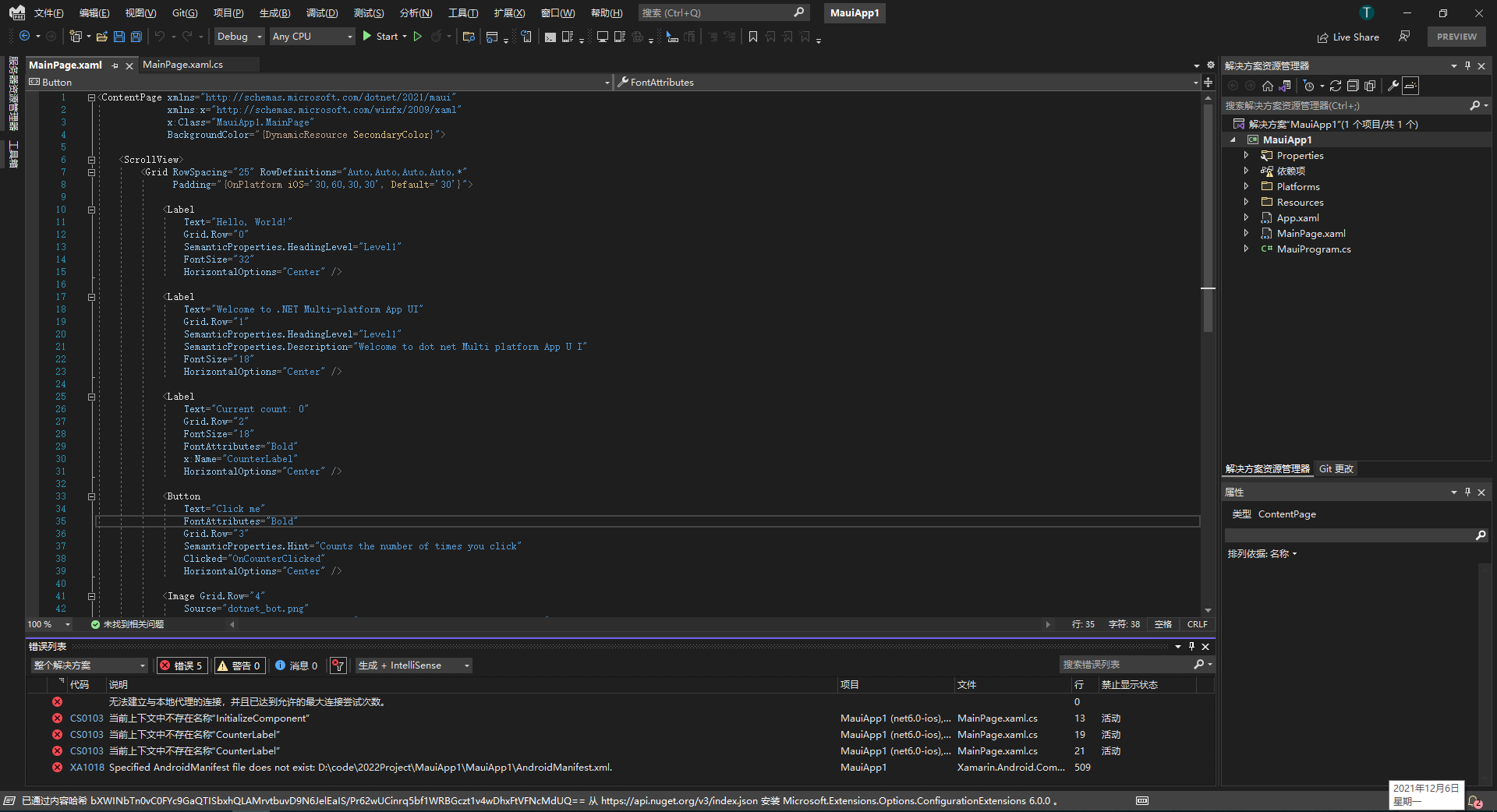
Task: Toggle pin on MainPage.xaml tab
Action: coord(115,65)
